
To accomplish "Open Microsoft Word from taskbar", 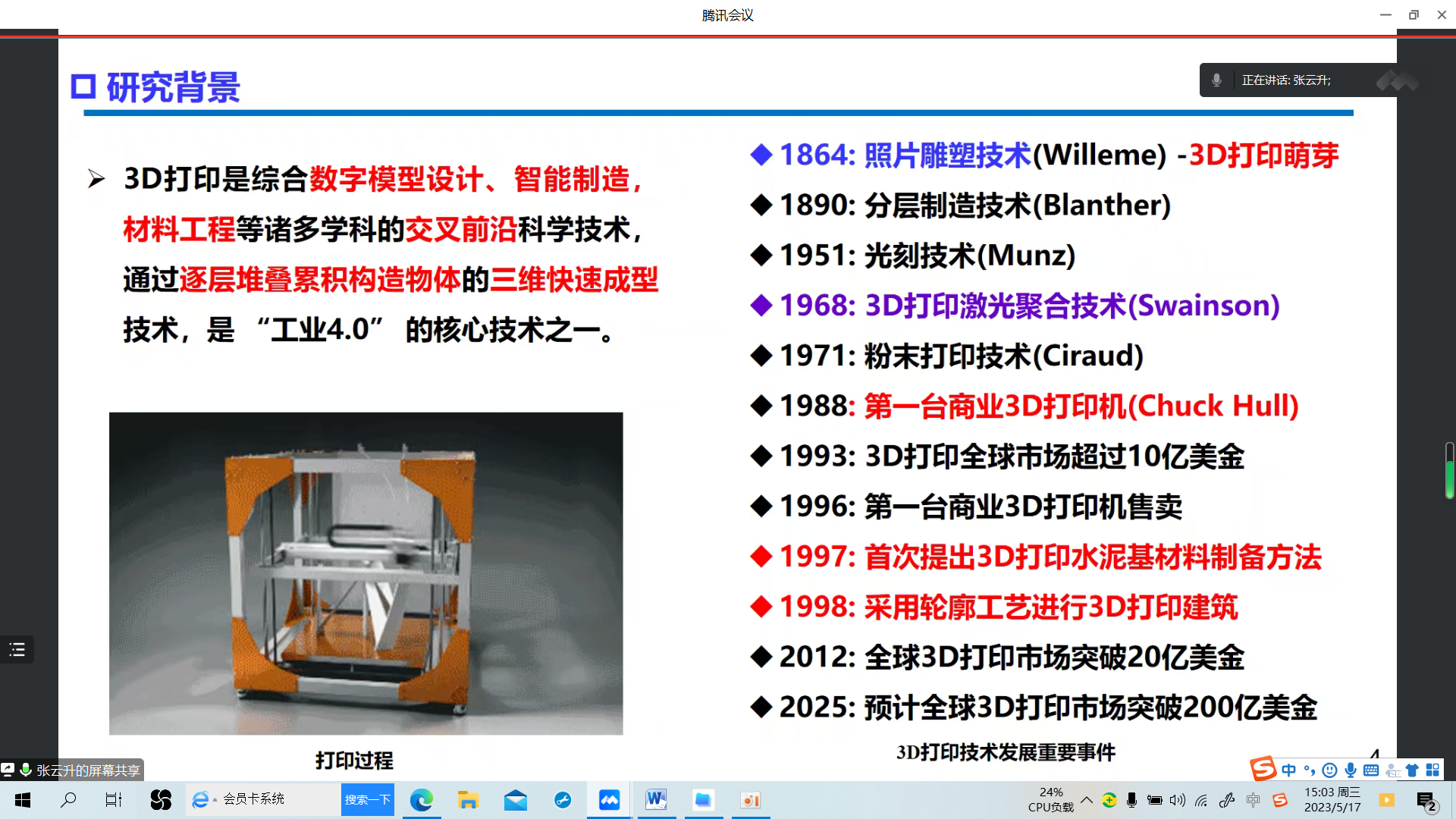I will tap(656, 800).
